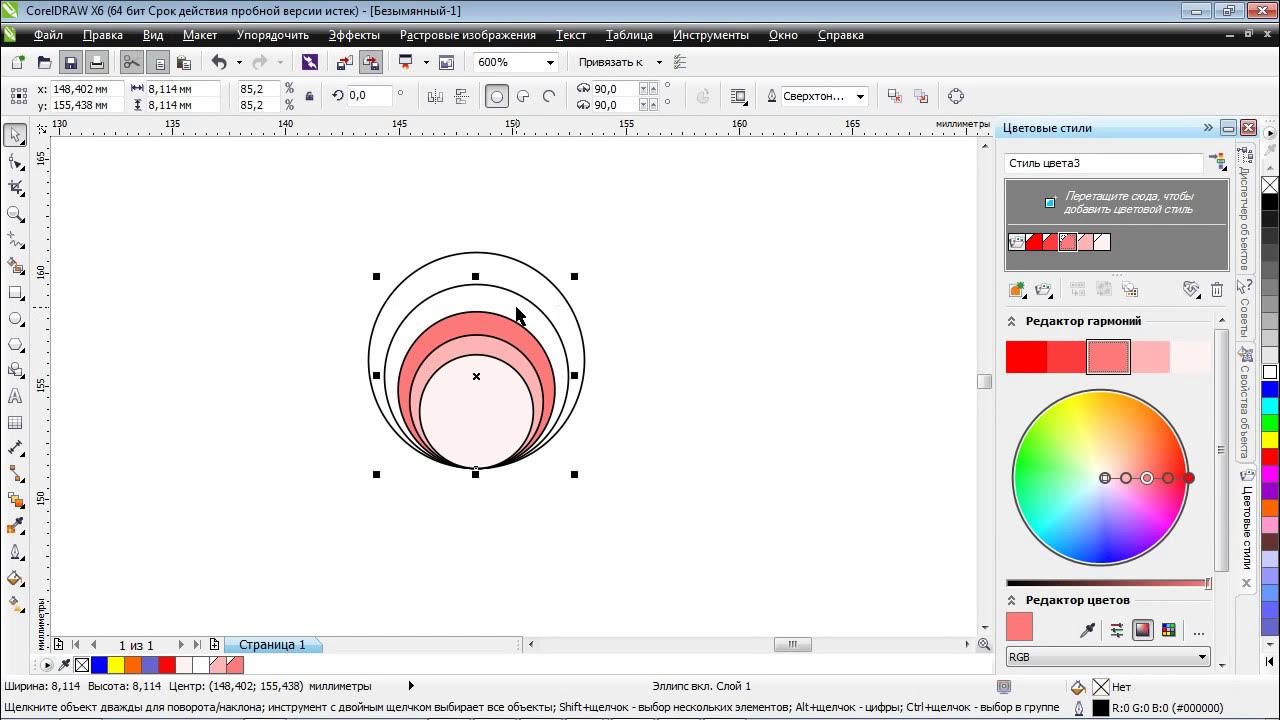
Task: Toggle the color sliders view in color editor
Action: point(1117,630)
